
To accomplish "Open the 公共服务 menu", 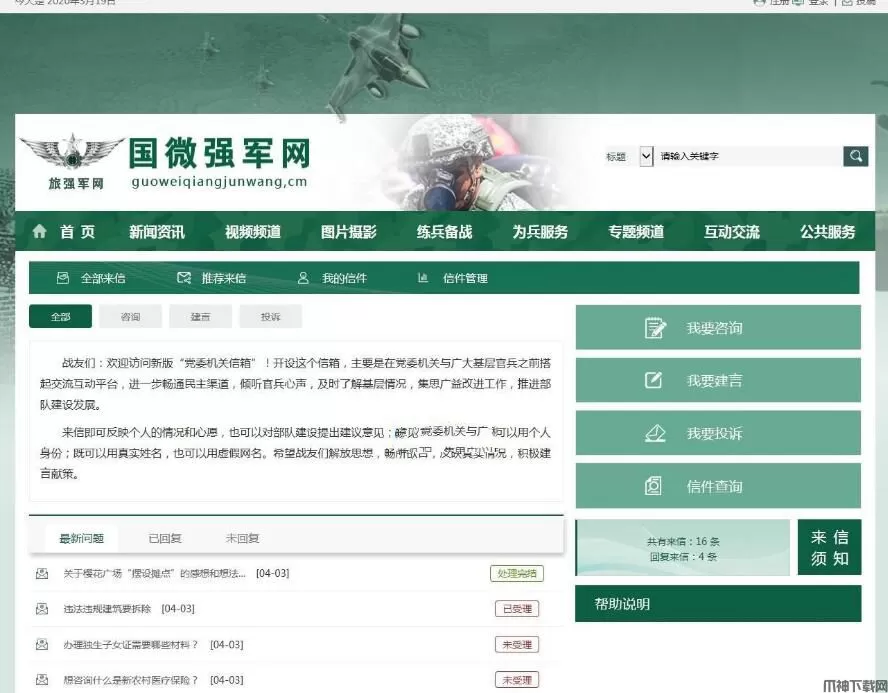I will click(x=827, y=232).
